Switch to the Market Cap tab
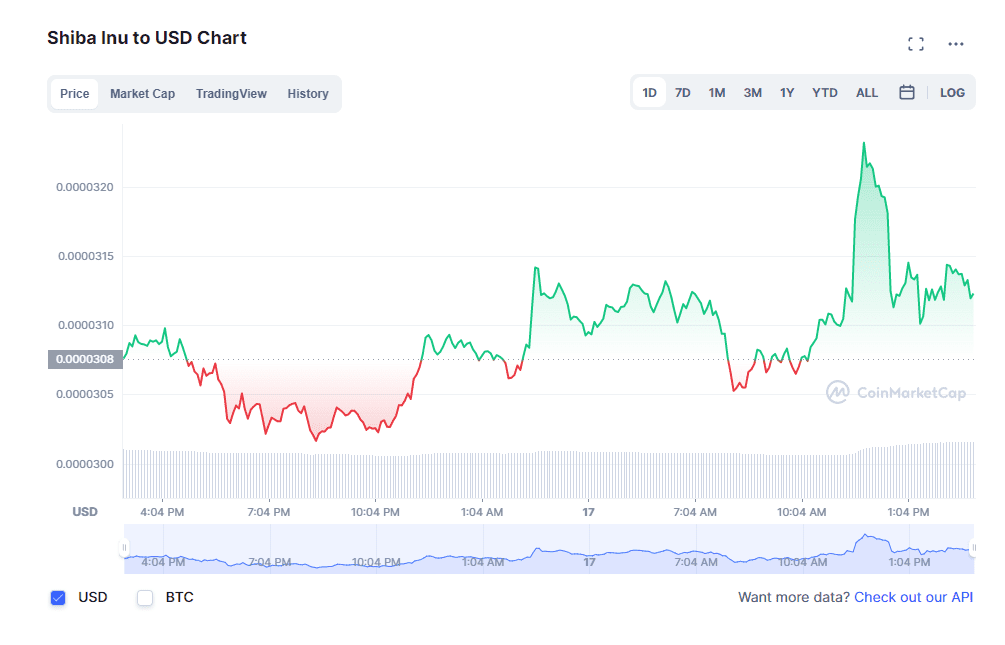The image size is (1005, 645). [x=142, y=94]
